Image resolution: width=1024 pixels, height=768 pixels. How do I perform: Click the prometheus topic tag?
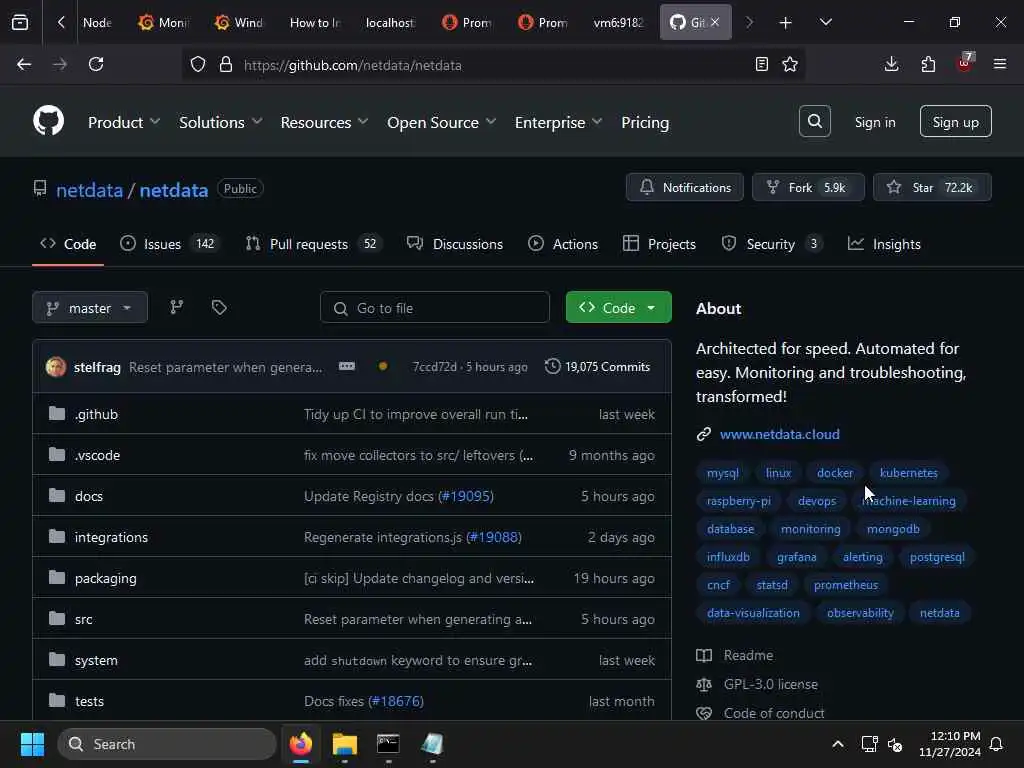click(846, 585)
